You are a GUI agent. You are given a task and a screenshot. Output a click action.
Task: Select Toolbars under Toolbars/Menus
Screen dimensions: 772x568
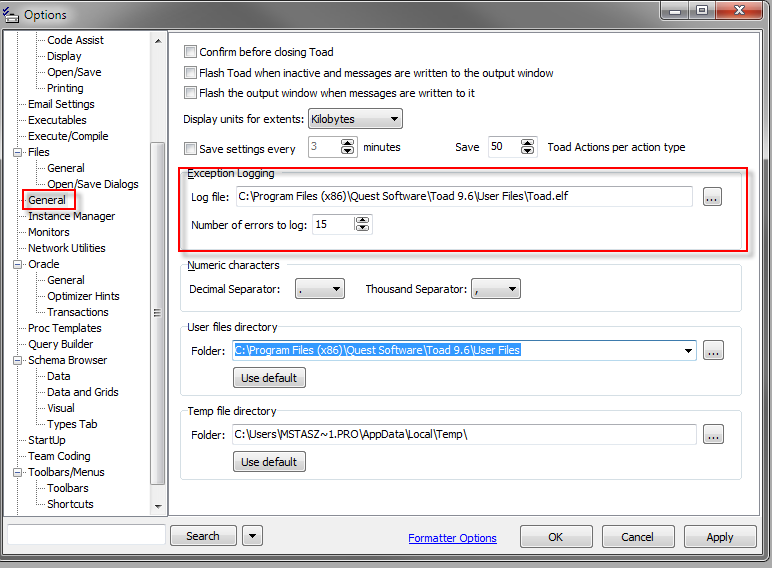[68, 488]
